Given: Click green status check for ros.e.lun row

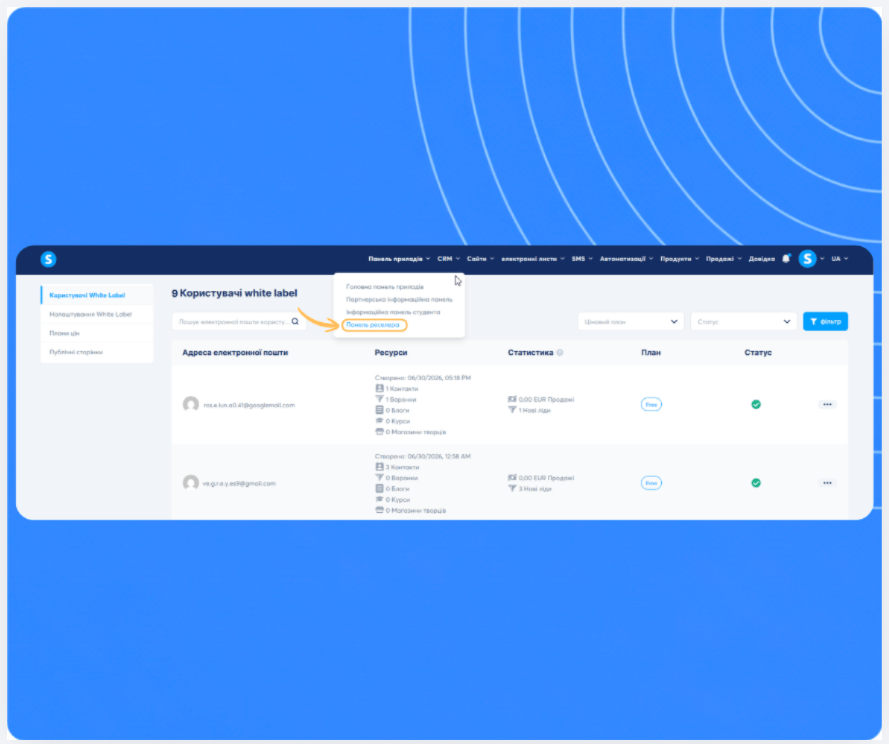Looking at the screenshot, I should (756, 404).
